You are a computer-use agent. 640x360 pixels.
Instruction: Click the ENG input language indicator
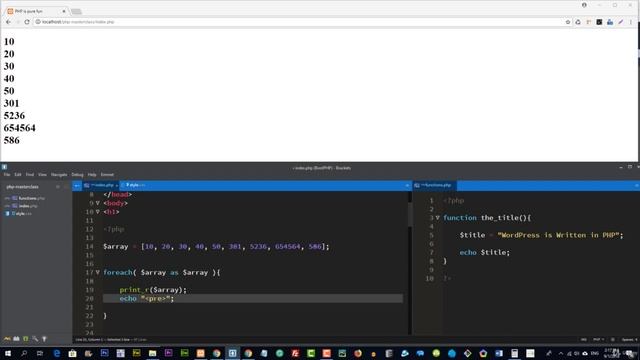pos(595,353)
